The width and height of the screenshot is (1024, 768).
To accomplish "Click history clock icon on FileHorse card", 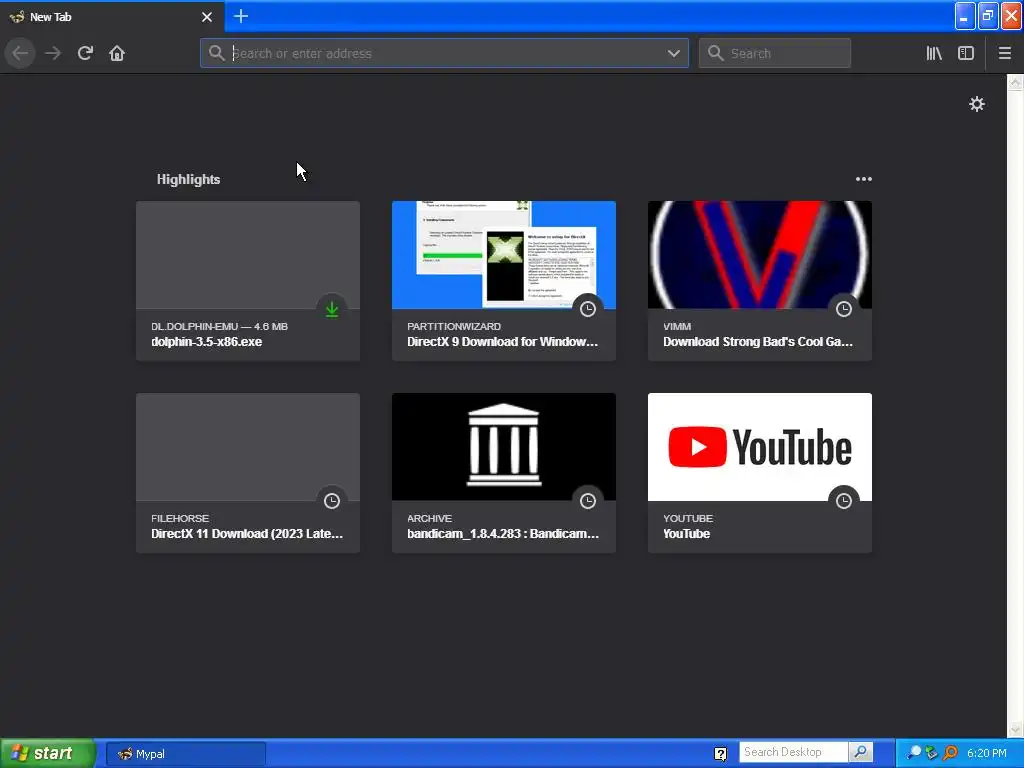I will point(332,501).
